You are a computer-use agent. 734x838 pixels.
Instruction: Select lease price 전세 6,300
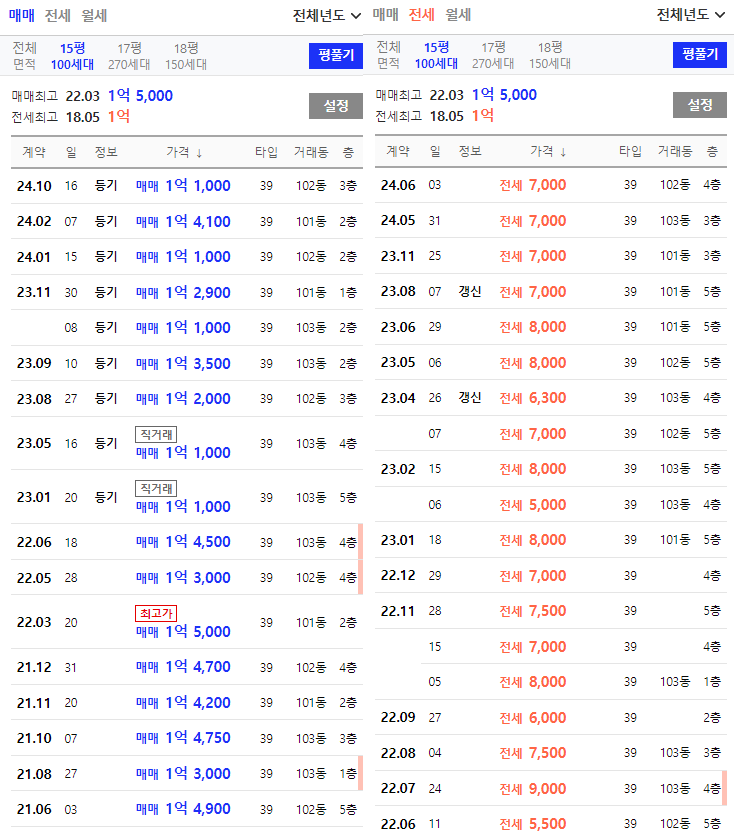pyautogui.click(x=532, y=398)
